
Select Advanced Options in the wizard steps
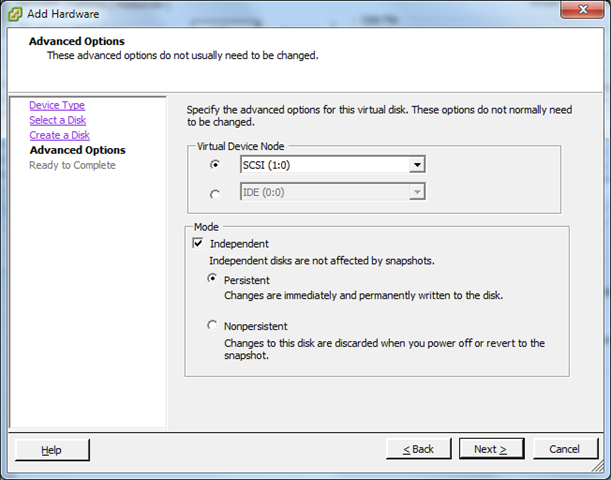click(78, 150)
